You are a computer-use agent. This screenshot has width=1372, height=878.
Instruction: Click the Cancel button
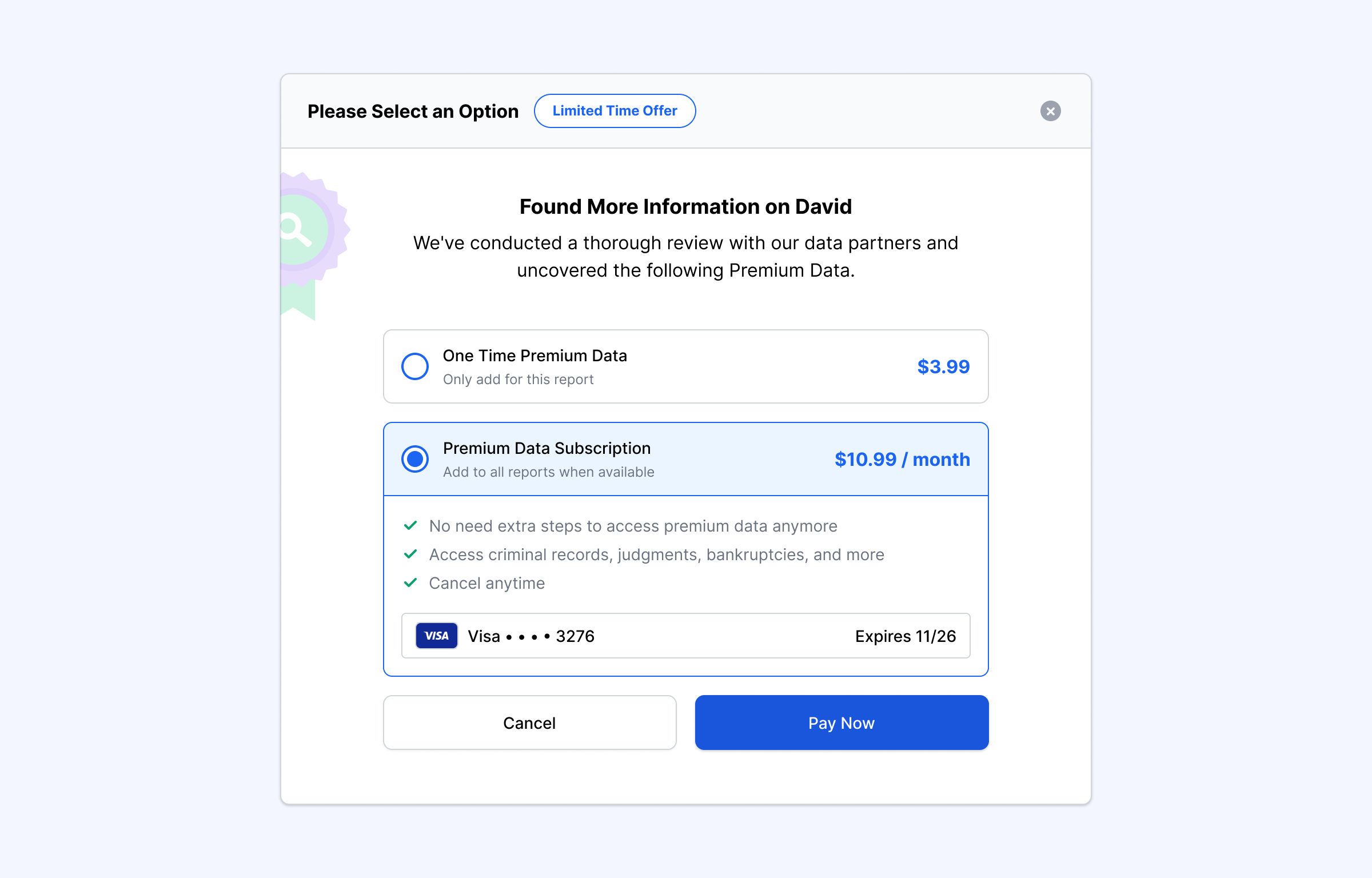tap(530, 723)
